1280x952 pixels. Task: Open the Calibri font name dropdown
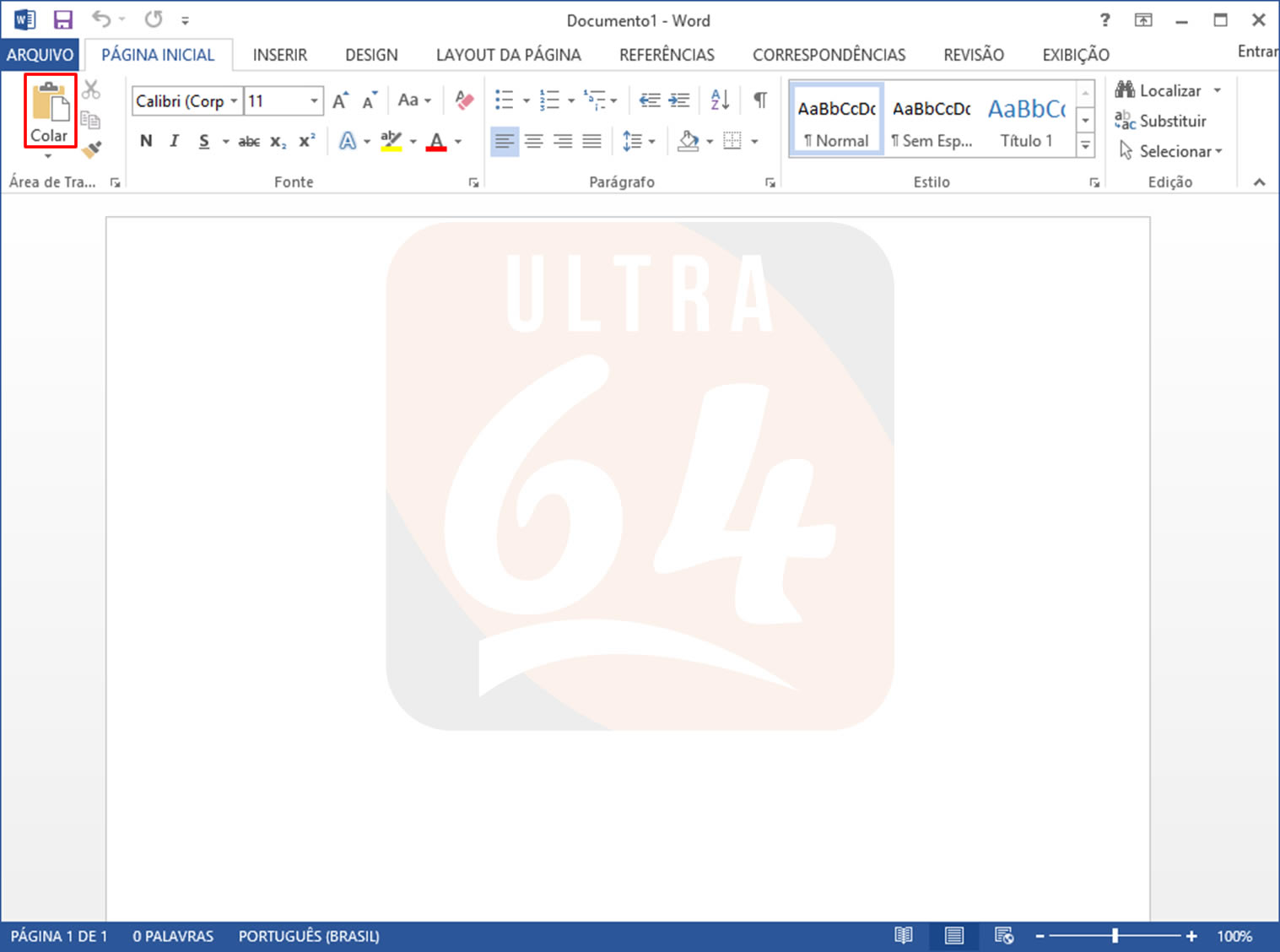click(234, 101)
